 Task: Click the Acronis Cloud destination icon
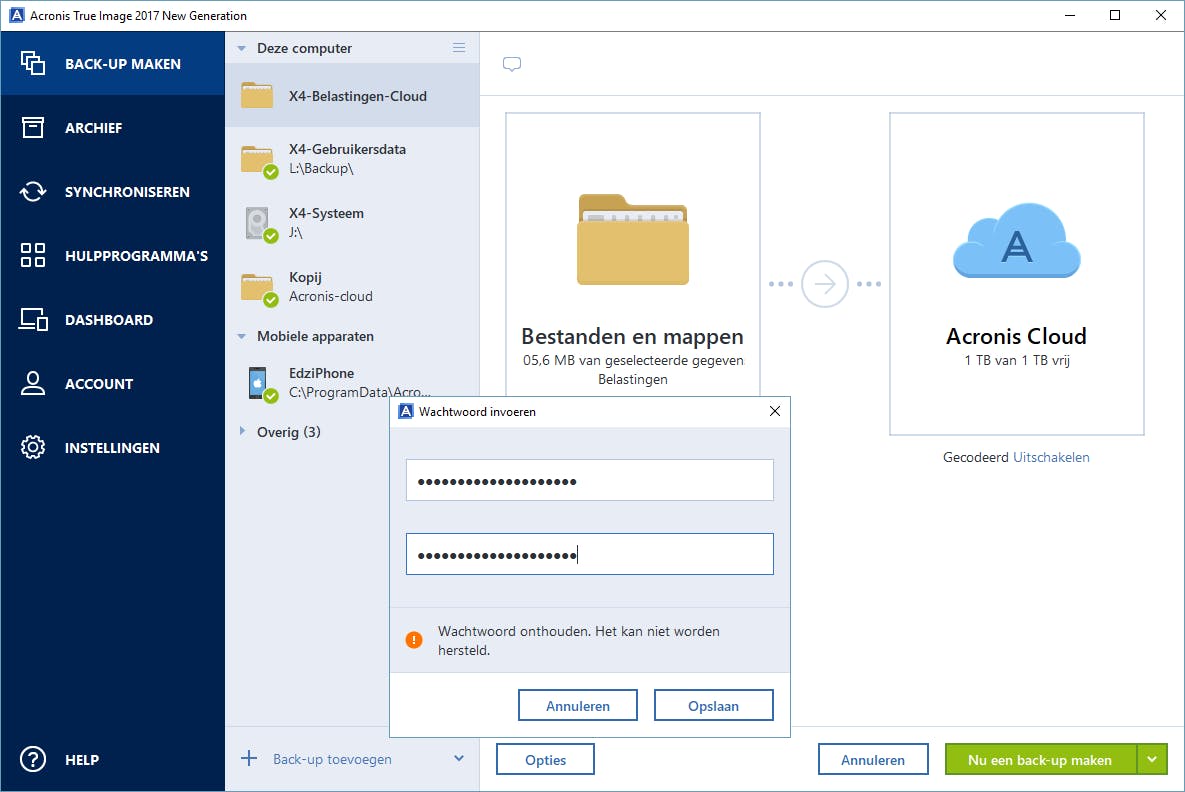(x=1016, y=240)
